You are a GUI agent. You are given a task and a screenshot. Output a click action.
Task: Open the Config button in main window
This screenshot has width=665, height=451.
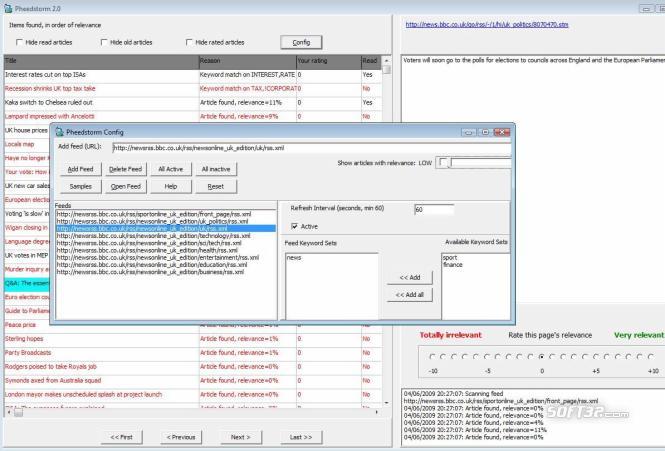pos(301,42)
